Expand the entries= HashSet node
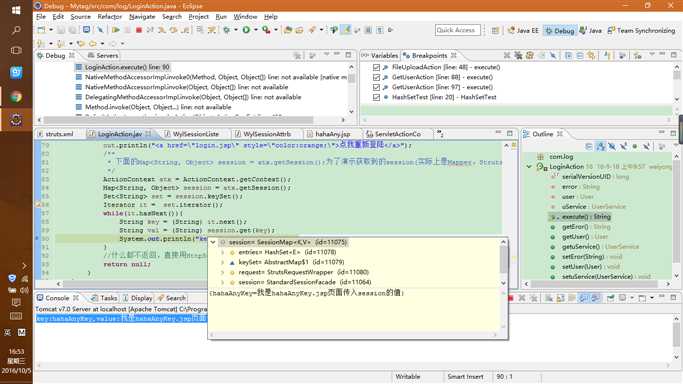Image resolution: width=683 pixels, height=384 pixels. (x=223, y=253)
